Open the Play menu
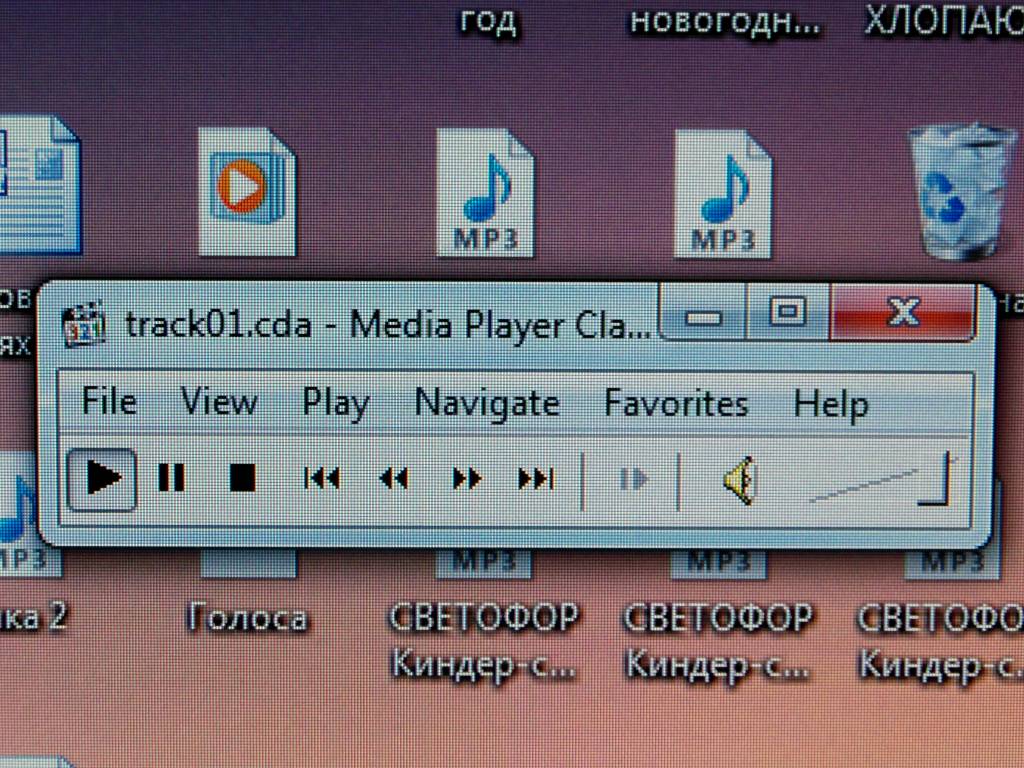This screenshot has height=768, width=1024. (336, 403)
